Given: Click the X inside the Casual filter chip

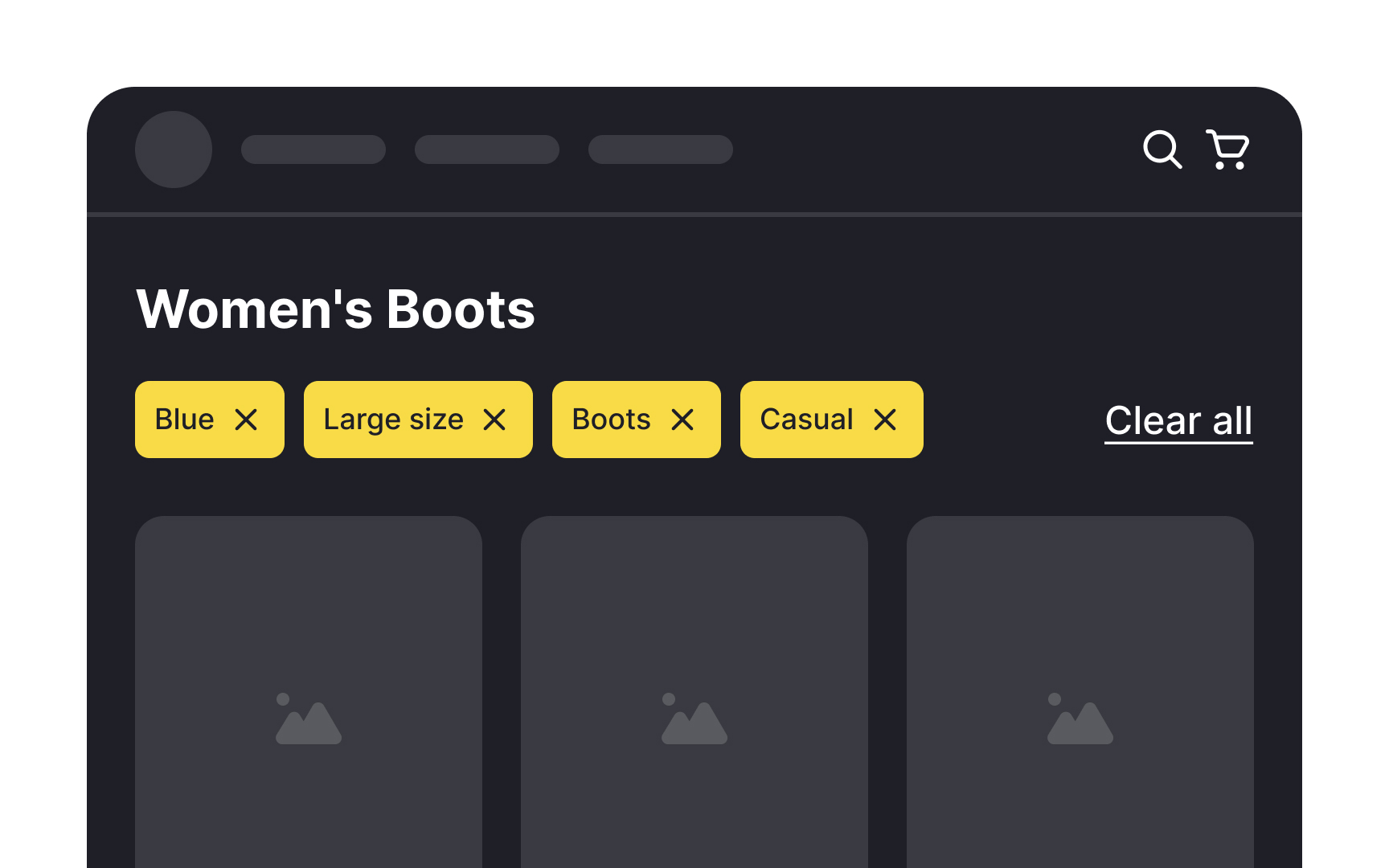Looking at the screenshot, I should [x=885, y=419].
